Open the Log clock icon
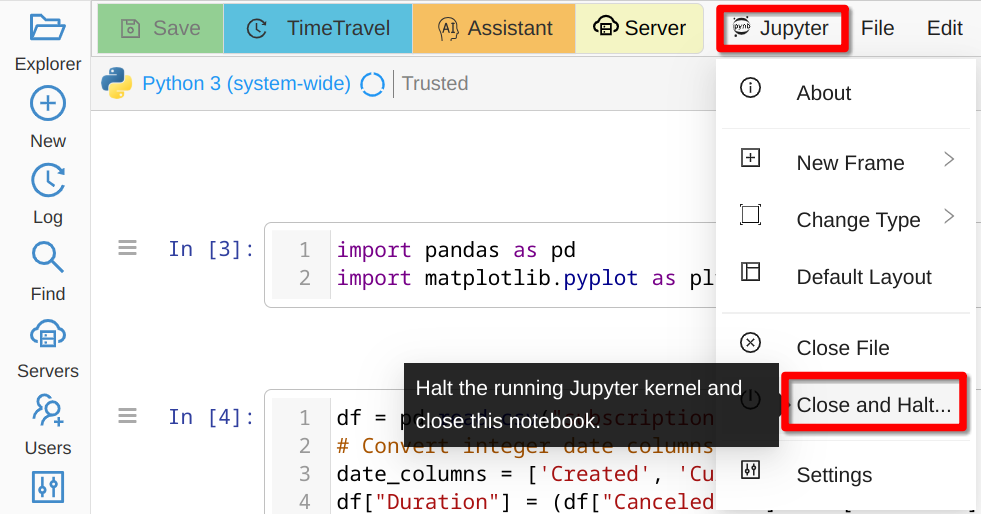Image resolution: width=981 pixels, height=514 pixels. point(47,180)
